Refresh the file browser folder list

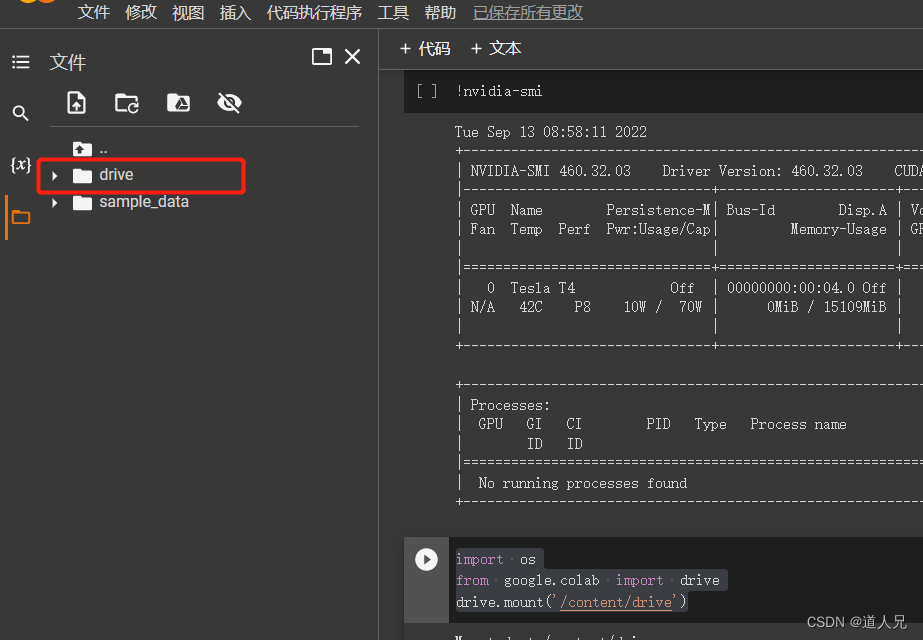point(127,103)
